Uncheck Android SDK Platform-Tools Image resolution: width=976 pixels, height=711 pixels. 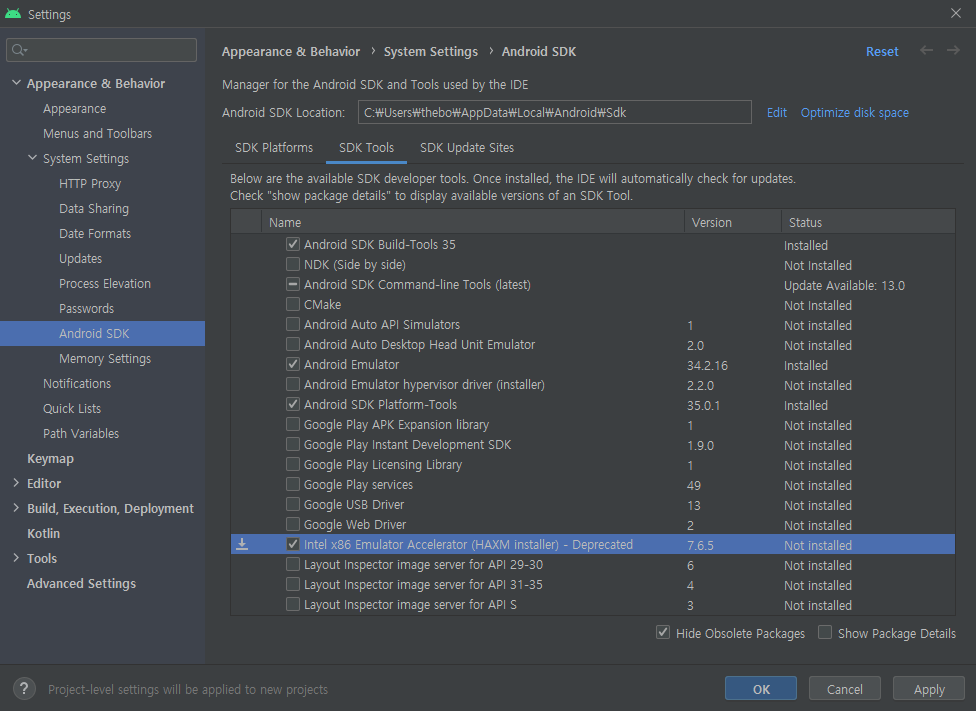(x=293, y=404)
